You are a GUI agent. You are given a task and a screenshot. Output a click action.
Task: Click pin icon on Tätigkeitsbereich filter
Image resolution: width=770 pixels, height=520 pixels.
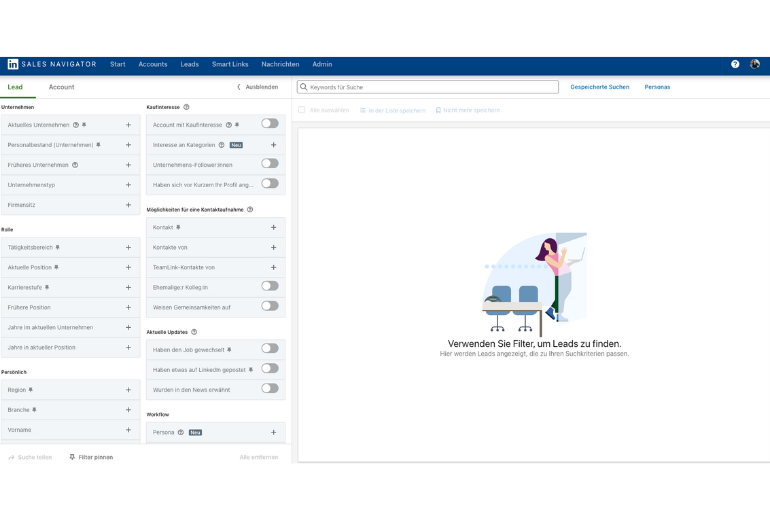57,247
